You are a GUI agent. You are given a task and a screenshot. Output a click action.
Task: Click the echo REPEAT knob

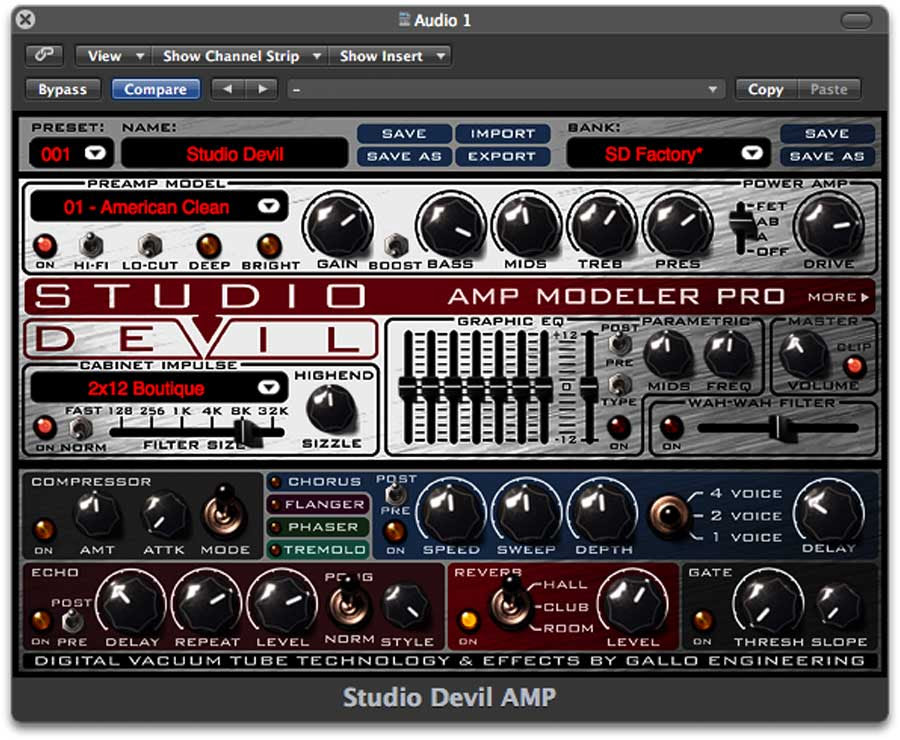207,602
